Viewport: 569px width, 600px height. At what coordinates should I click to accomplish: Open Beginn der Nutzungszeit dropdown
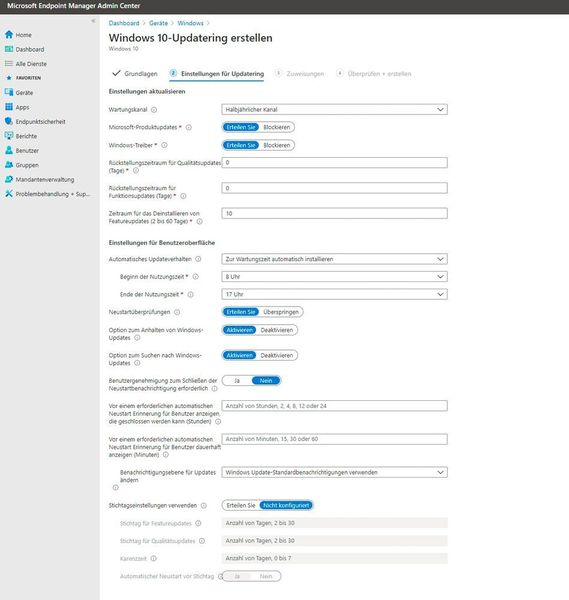click(x=334, y=277)
